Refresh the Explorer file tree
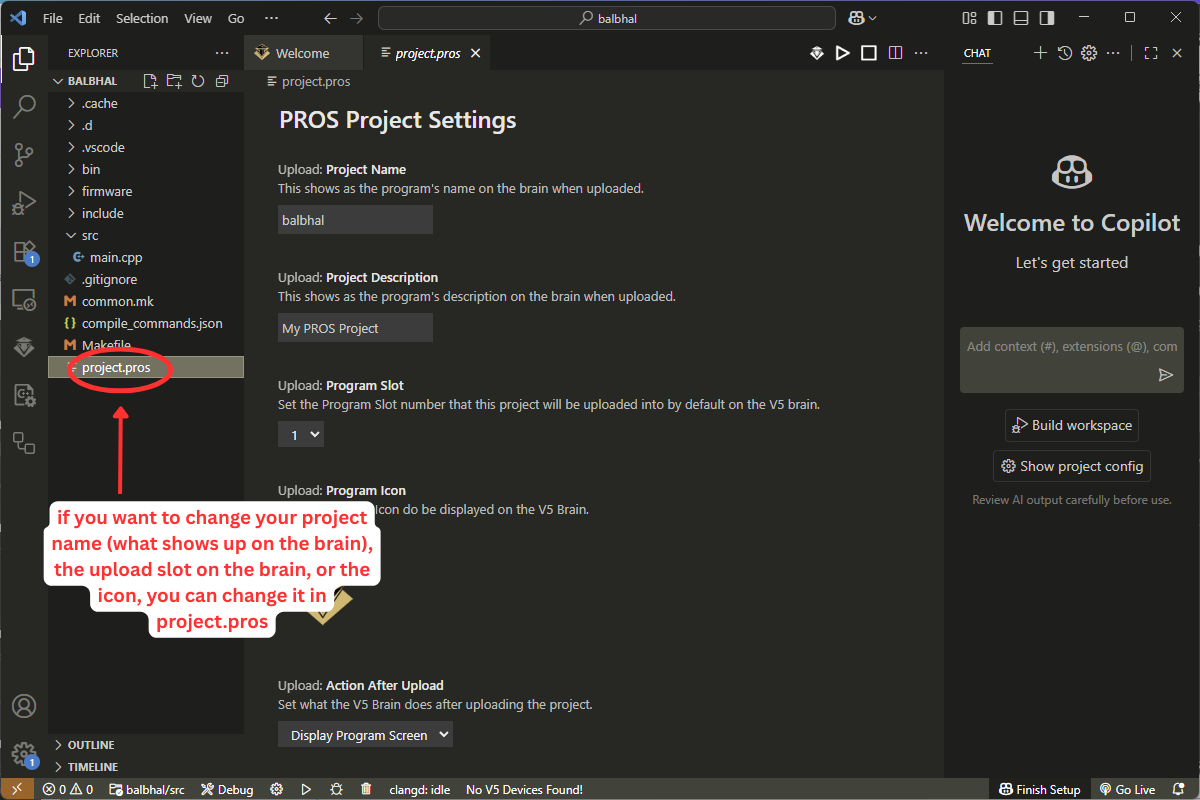This screenshot has height=800, width=1200. (198, 81)
